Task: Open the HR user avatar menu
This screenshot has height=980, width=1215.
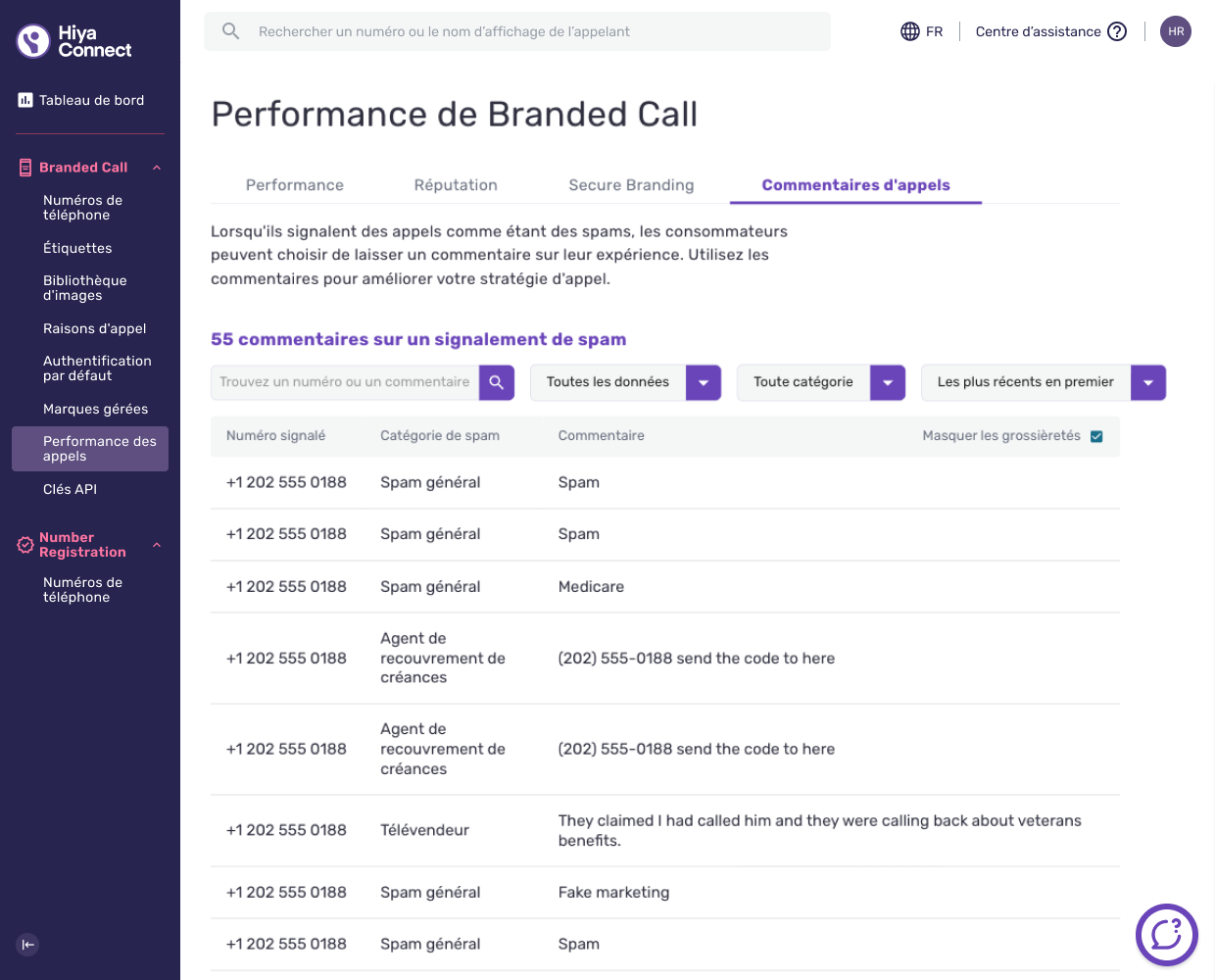Action: click(1176, 31)
